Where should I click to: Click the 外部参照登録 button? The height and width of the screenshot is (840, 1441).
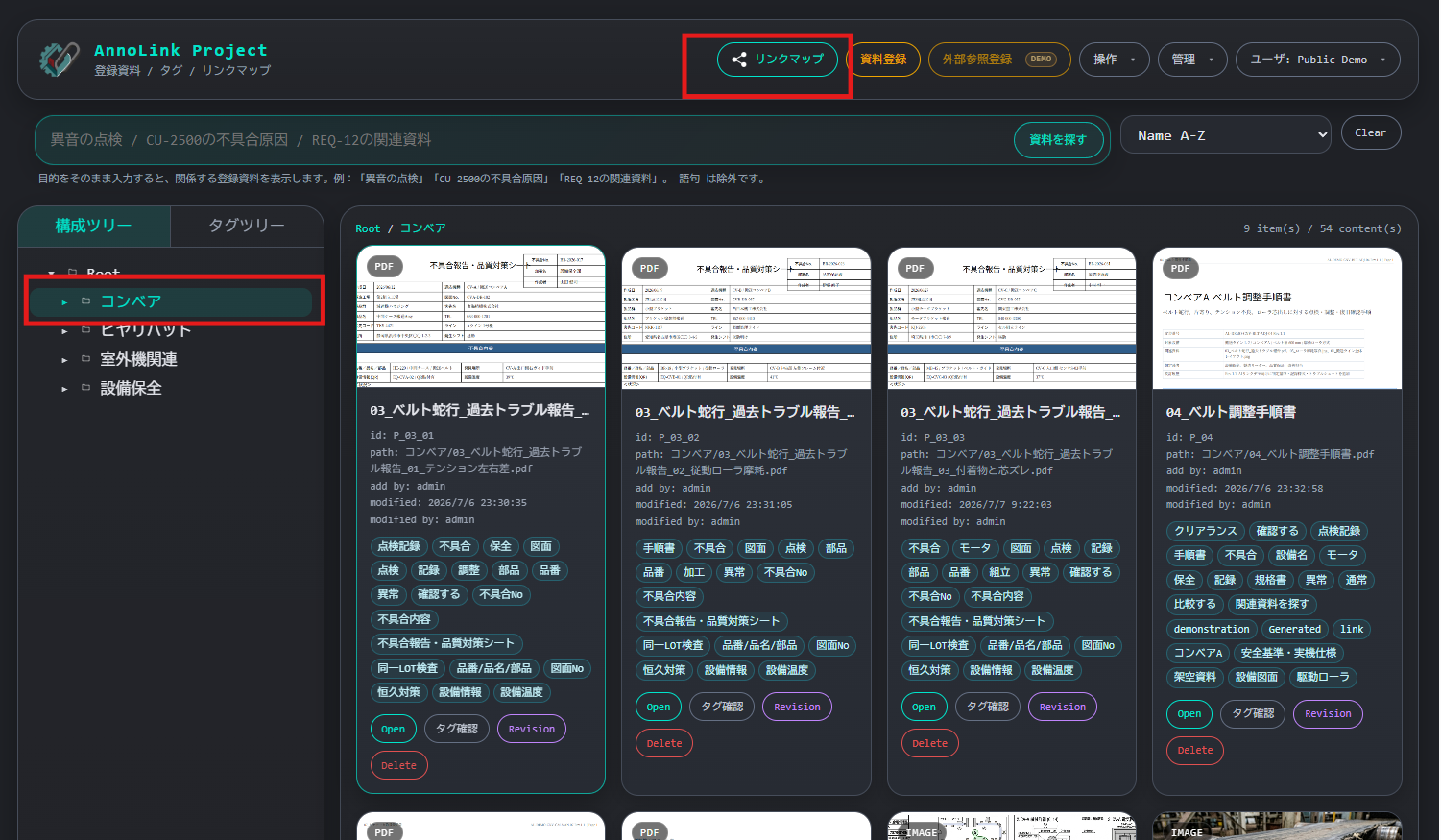point(999,60)
